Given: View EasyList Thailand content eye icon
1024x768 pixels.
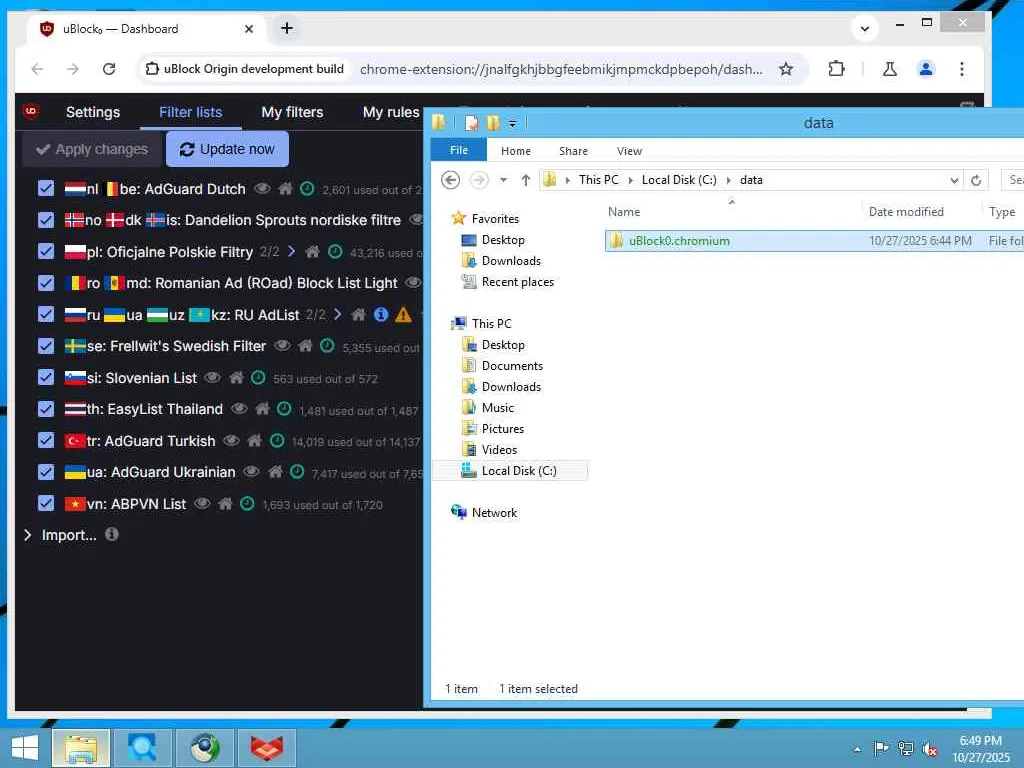Looking at the screenshot, I should tap(240, 409).
